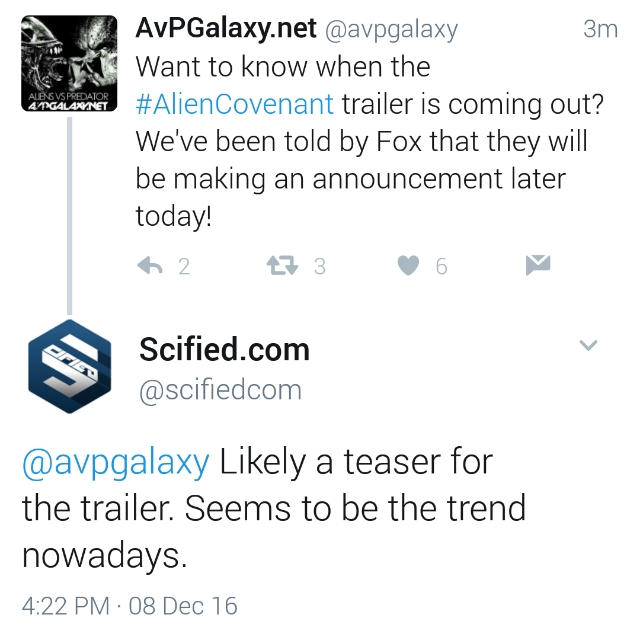Click the 4:22 PM 08 Dec 16 timestamp
The height and width of the screenshot is (637, 640).
(x=130, y=605)
